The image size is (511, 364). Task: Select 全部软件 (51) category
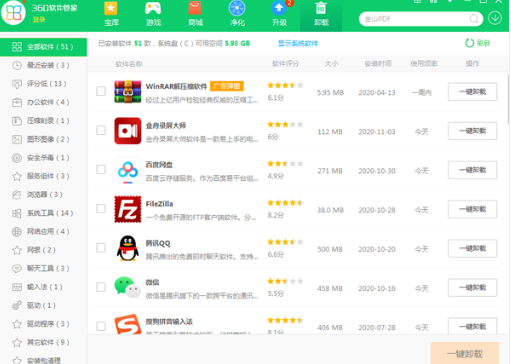tap(43, 47)
